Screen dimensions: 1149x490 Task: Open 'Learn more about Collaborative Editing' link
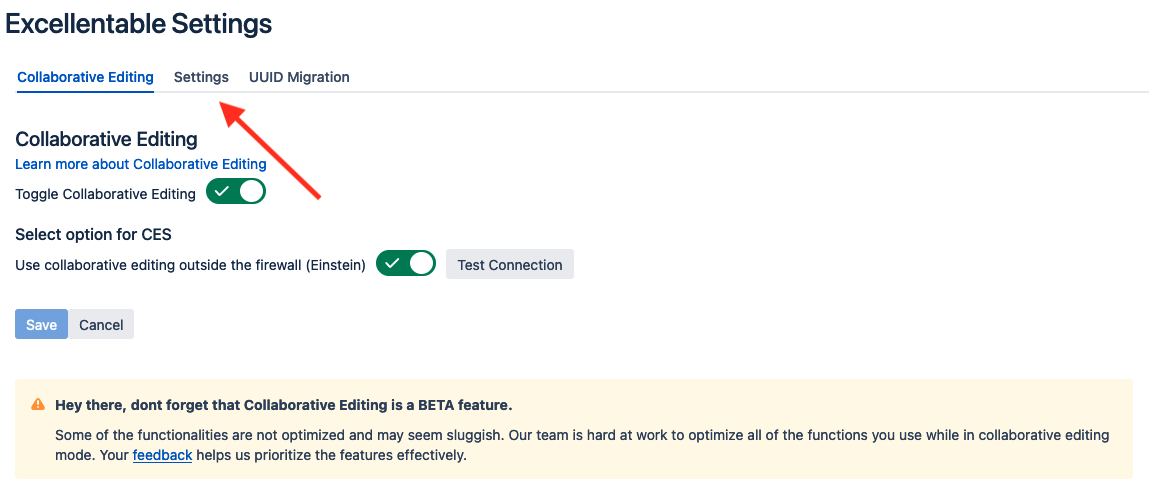coord(141,164)
